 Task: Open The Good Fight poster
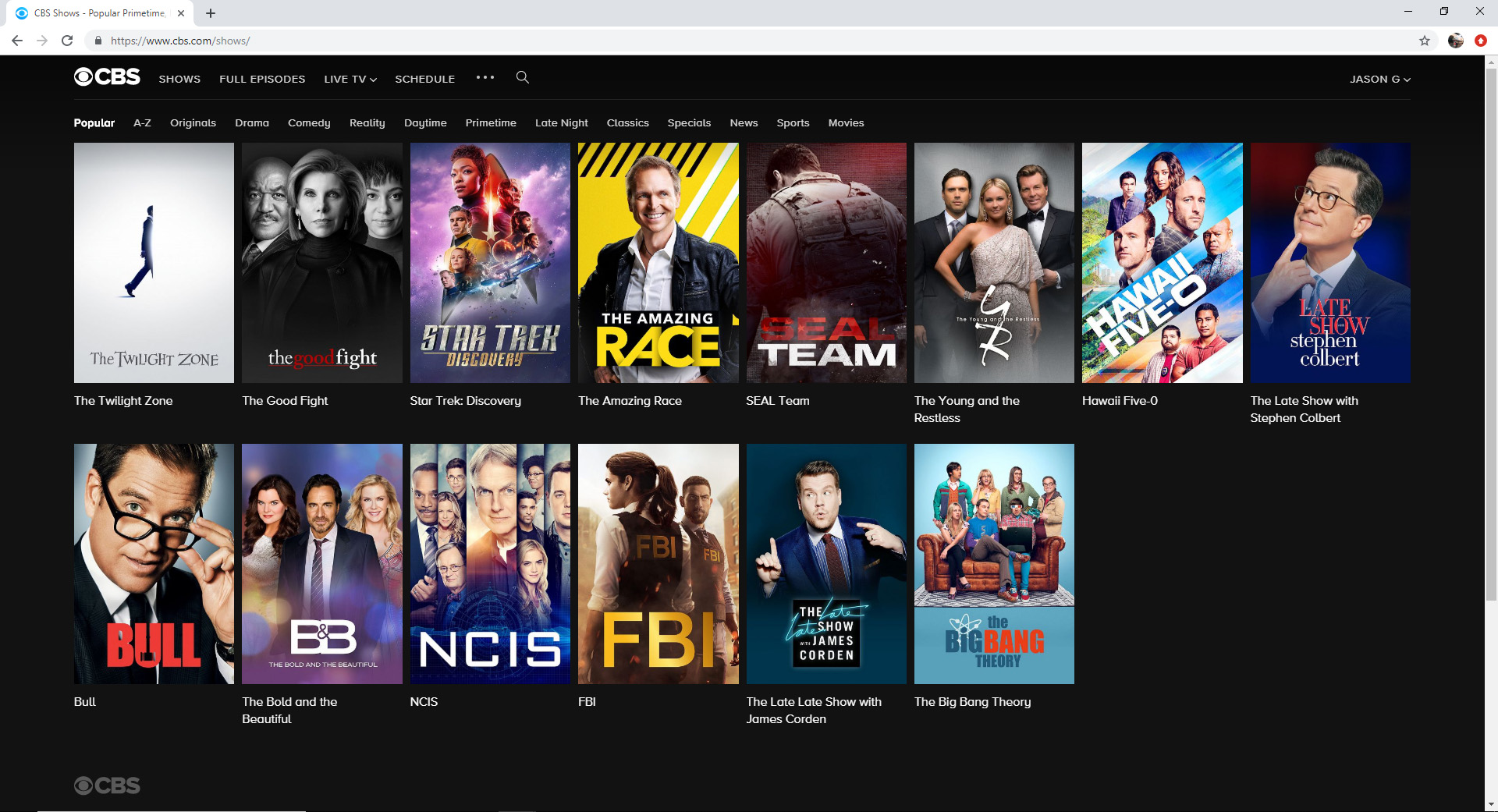(x=322, y=263)
